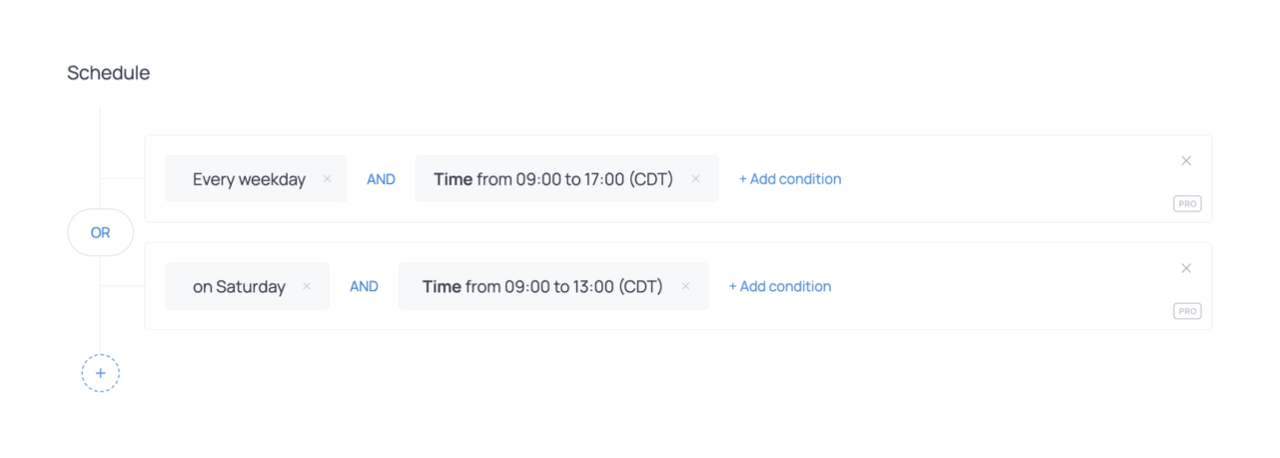The width and height of the screenshot is (1280, 458).
Task: Remove the on Saturday condition chip
Action: pos(307,286)
